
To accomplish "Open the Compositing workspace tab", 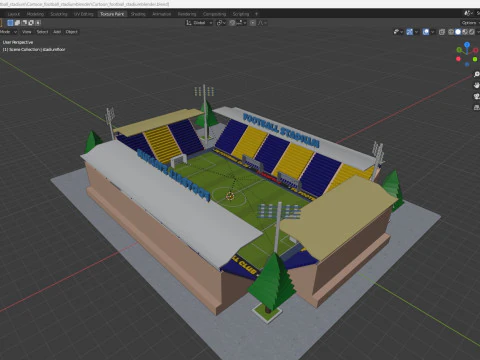I will point(214,14).
